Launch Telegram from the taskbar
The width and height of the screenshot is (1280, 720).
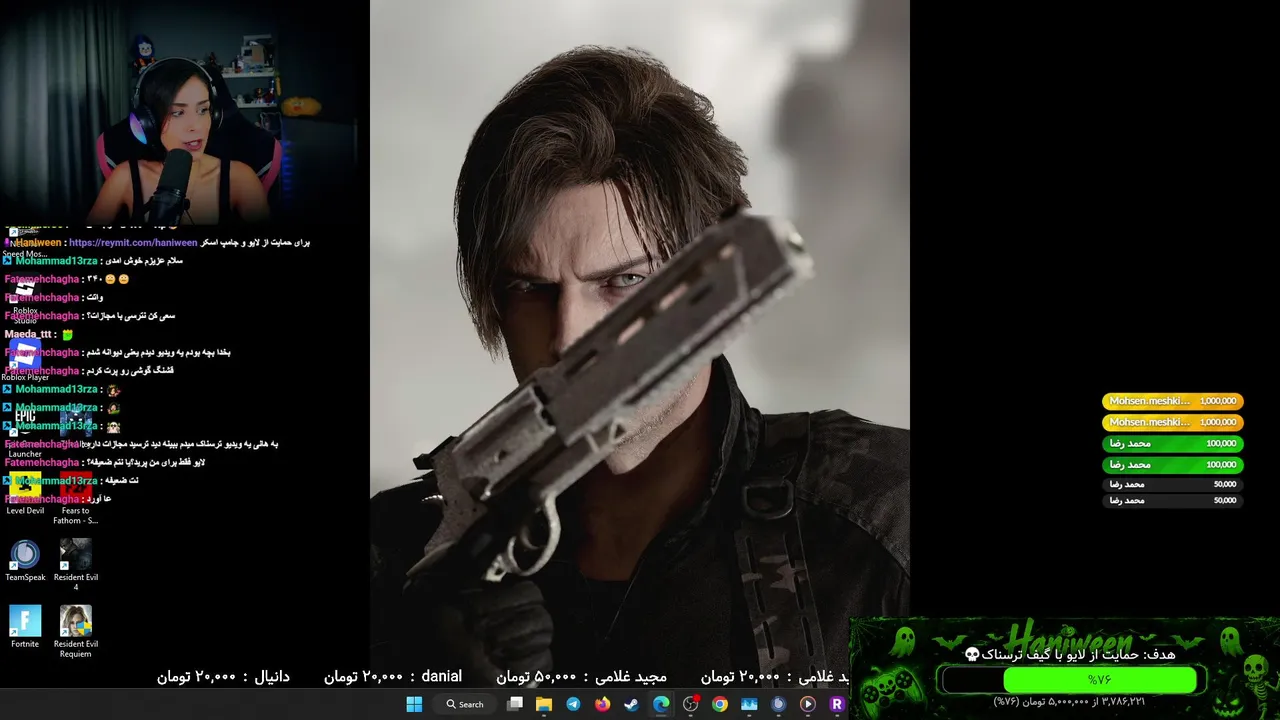click(x=573, y=704)
